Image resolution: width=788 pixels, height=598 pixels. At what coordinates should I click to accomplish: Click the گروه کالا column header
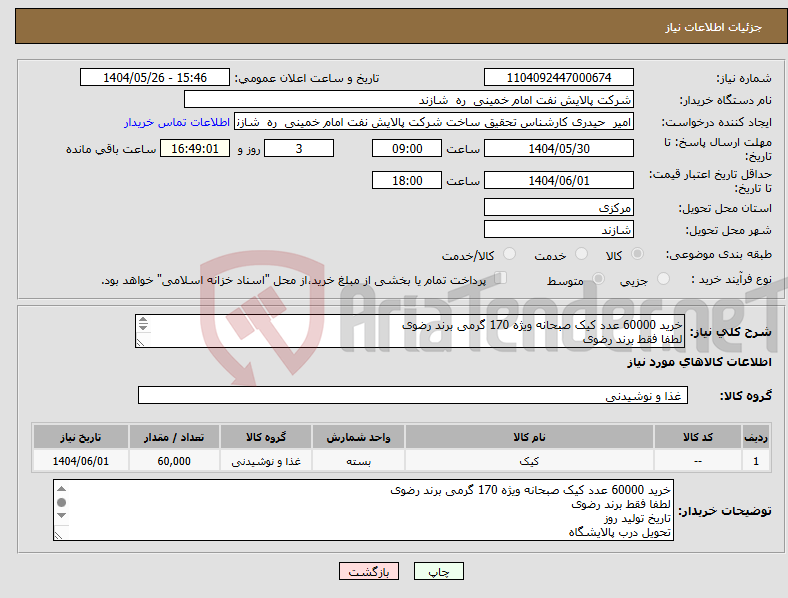pyautogui.click(x=266, y=437)
